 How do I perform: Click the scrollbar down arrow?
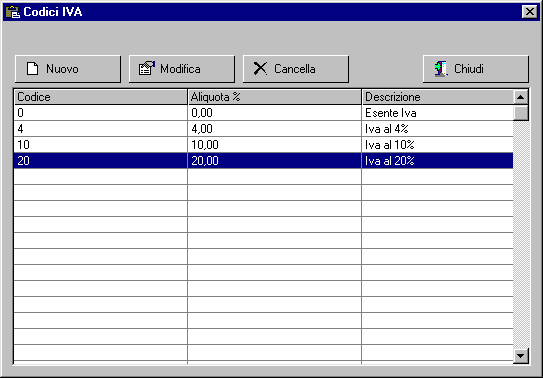[521, 355]
